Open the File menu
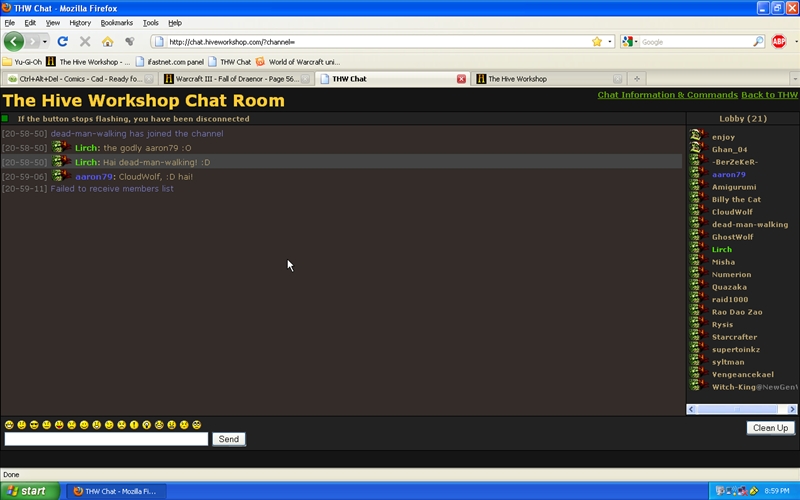The image size is (800, 500). tap(10, 23)
